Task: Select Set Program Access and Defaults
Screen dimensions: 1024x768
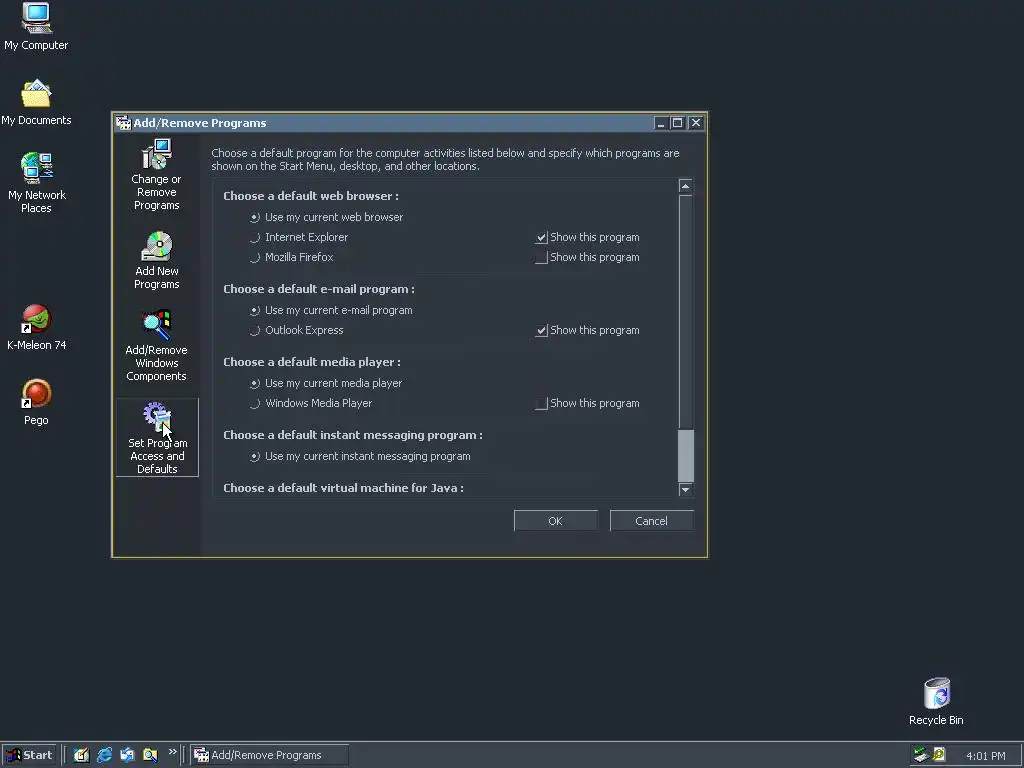Action: (157, 438)
